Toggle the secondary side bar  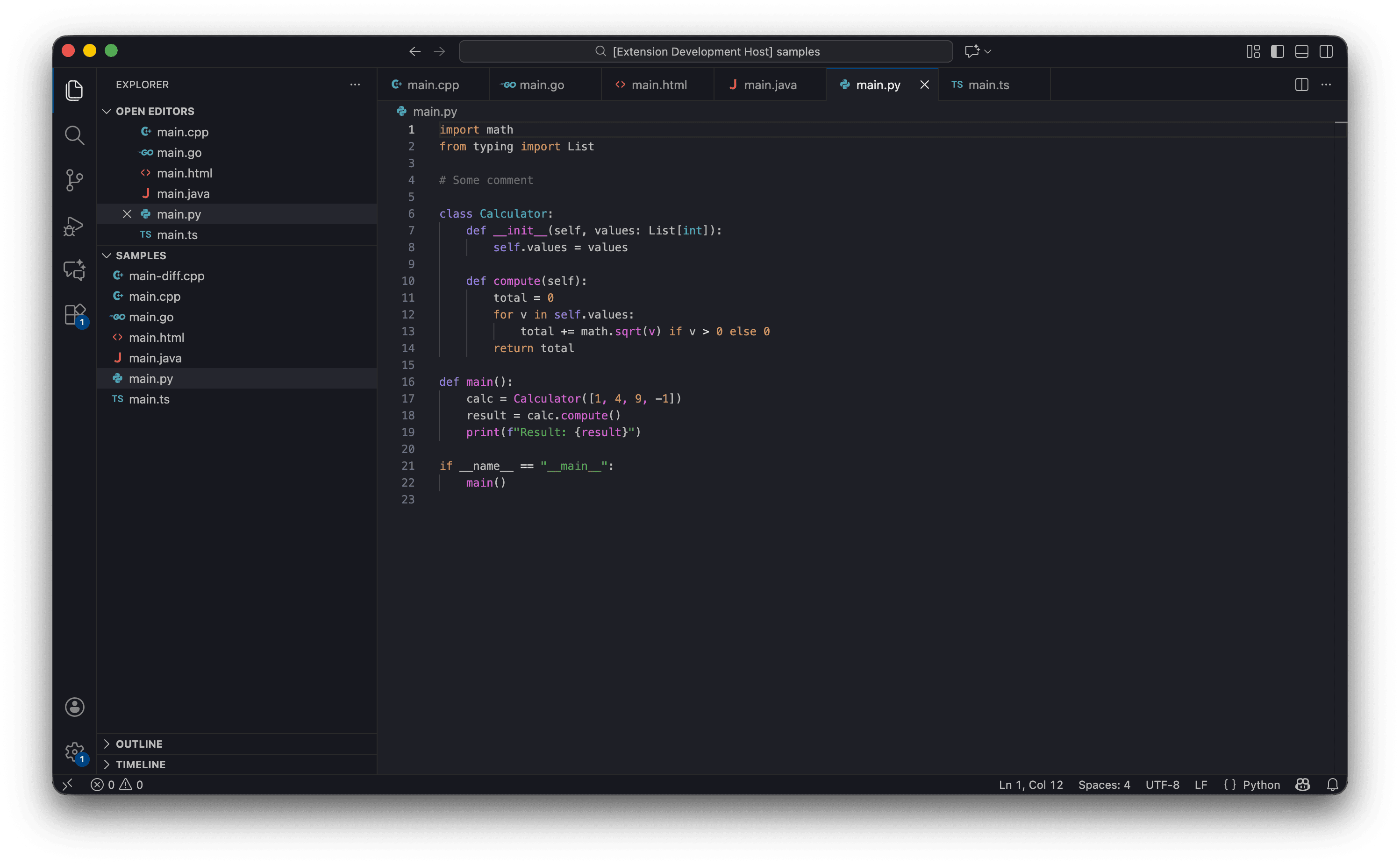1326,51
